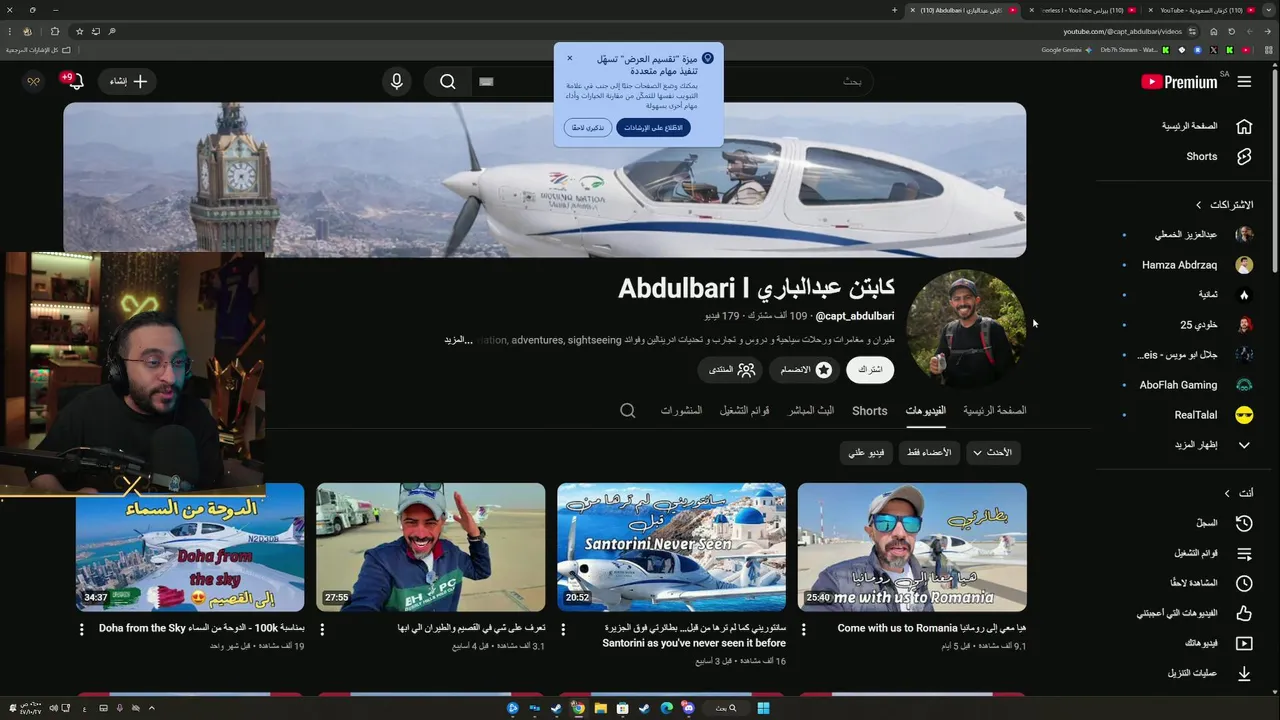Open the on-screen keyboard icon in search box

(x=487, y=82)
